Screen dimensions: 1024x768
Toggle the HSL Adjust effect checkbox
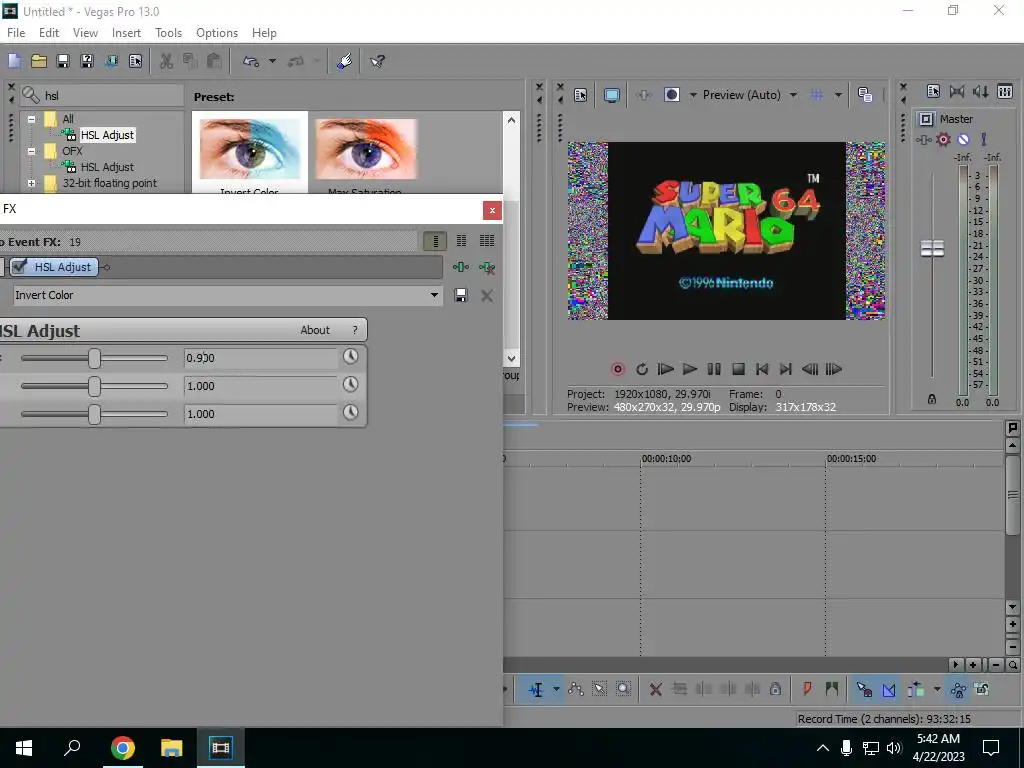coord(20,266)
